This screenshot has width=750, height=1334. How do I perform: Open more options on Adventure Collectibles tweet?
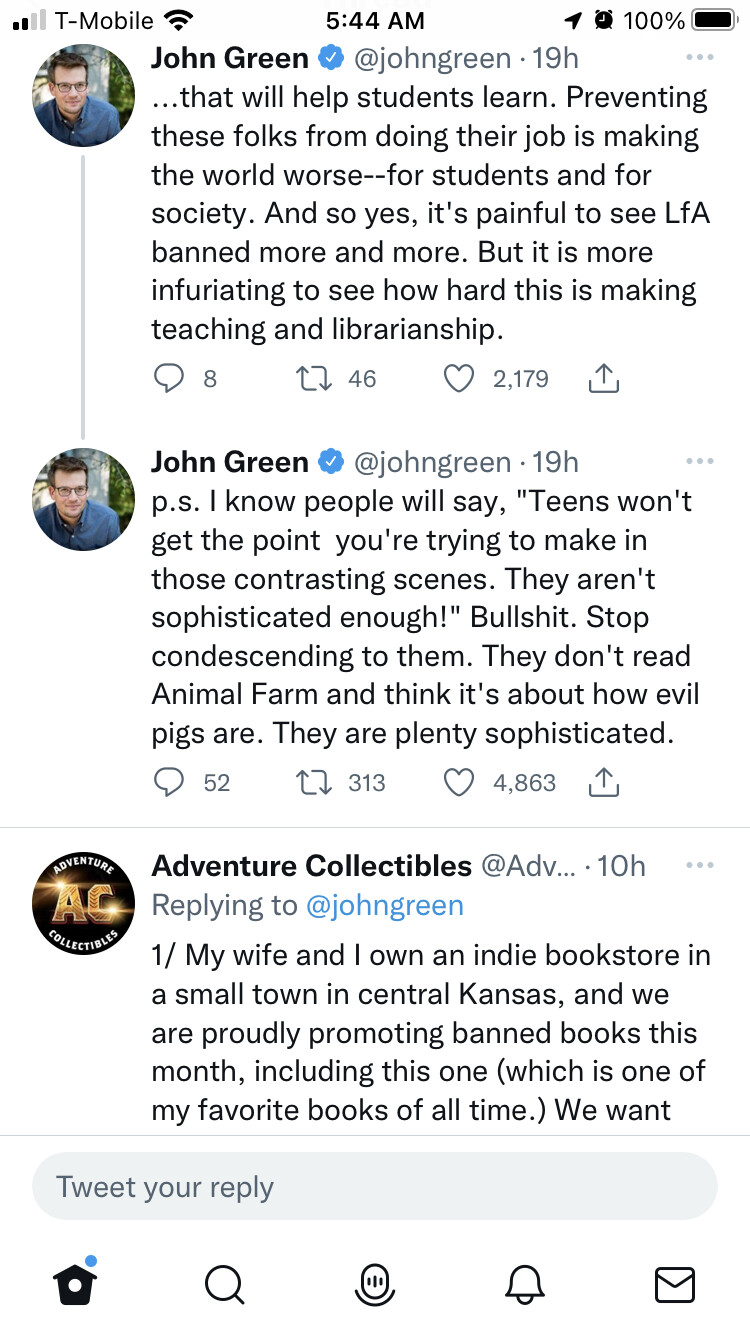tap(700, 865)
